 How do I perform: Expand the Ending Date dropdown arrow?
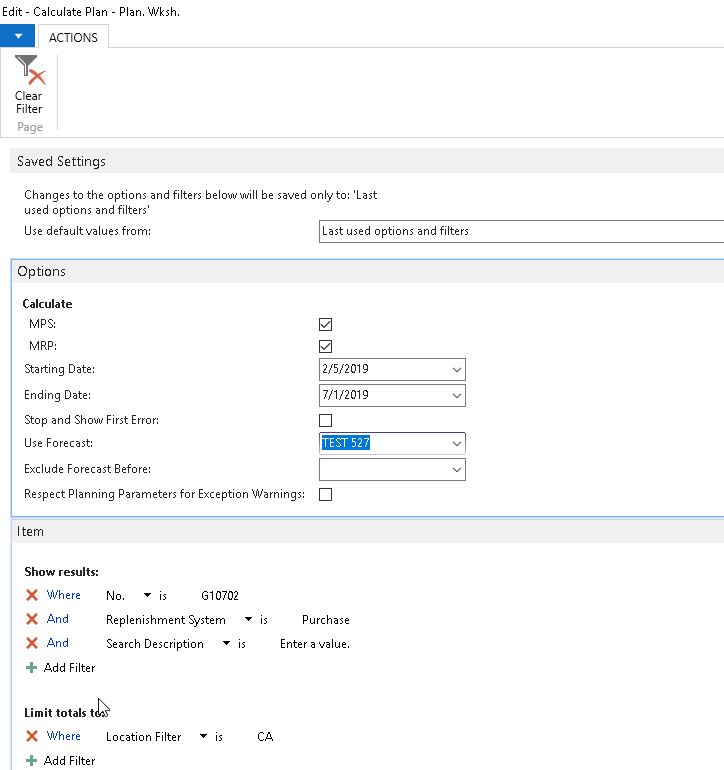coord(457,395)
